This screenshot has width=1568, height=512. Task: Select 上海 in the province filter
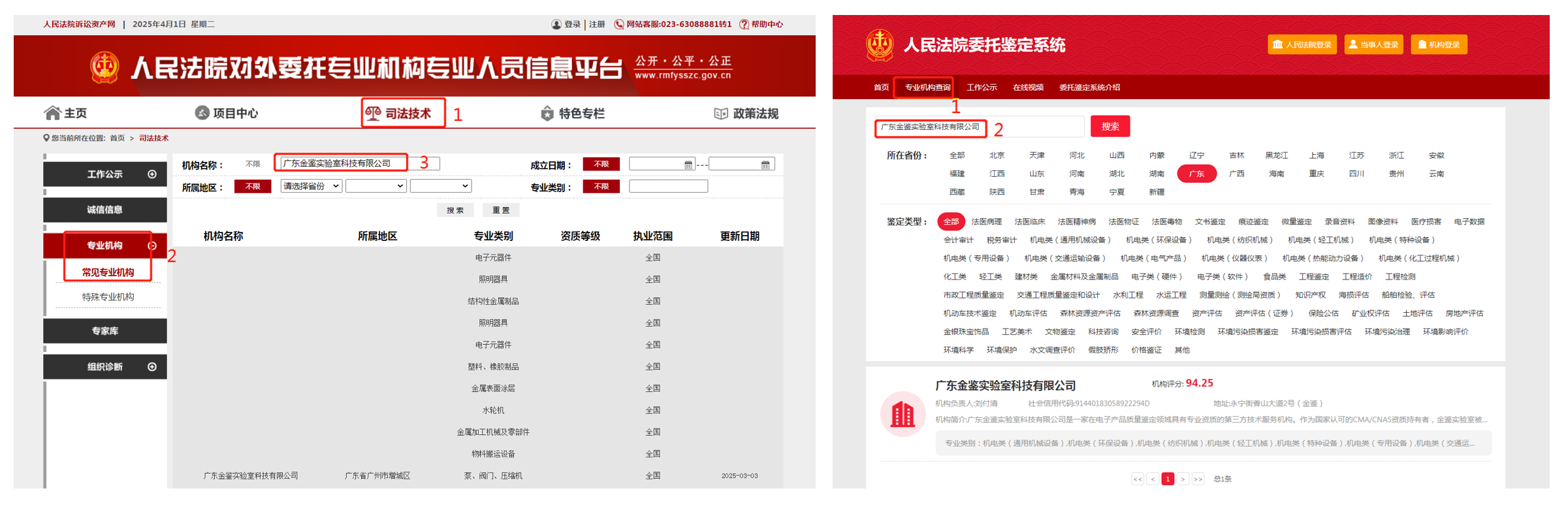click(x=1317, y=155)
